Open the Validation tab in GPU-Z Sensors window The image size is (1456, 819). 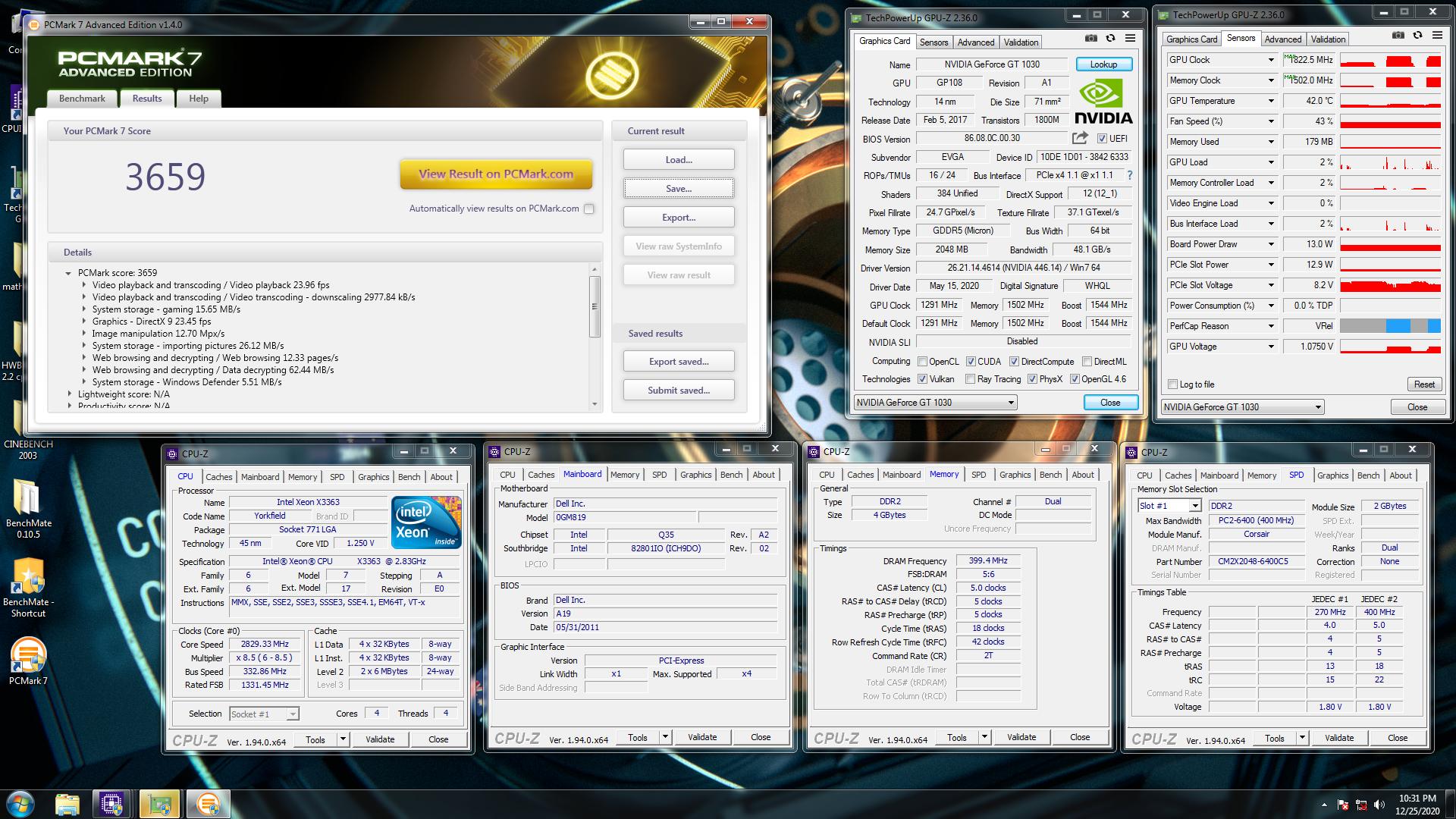pos(1328,39)
